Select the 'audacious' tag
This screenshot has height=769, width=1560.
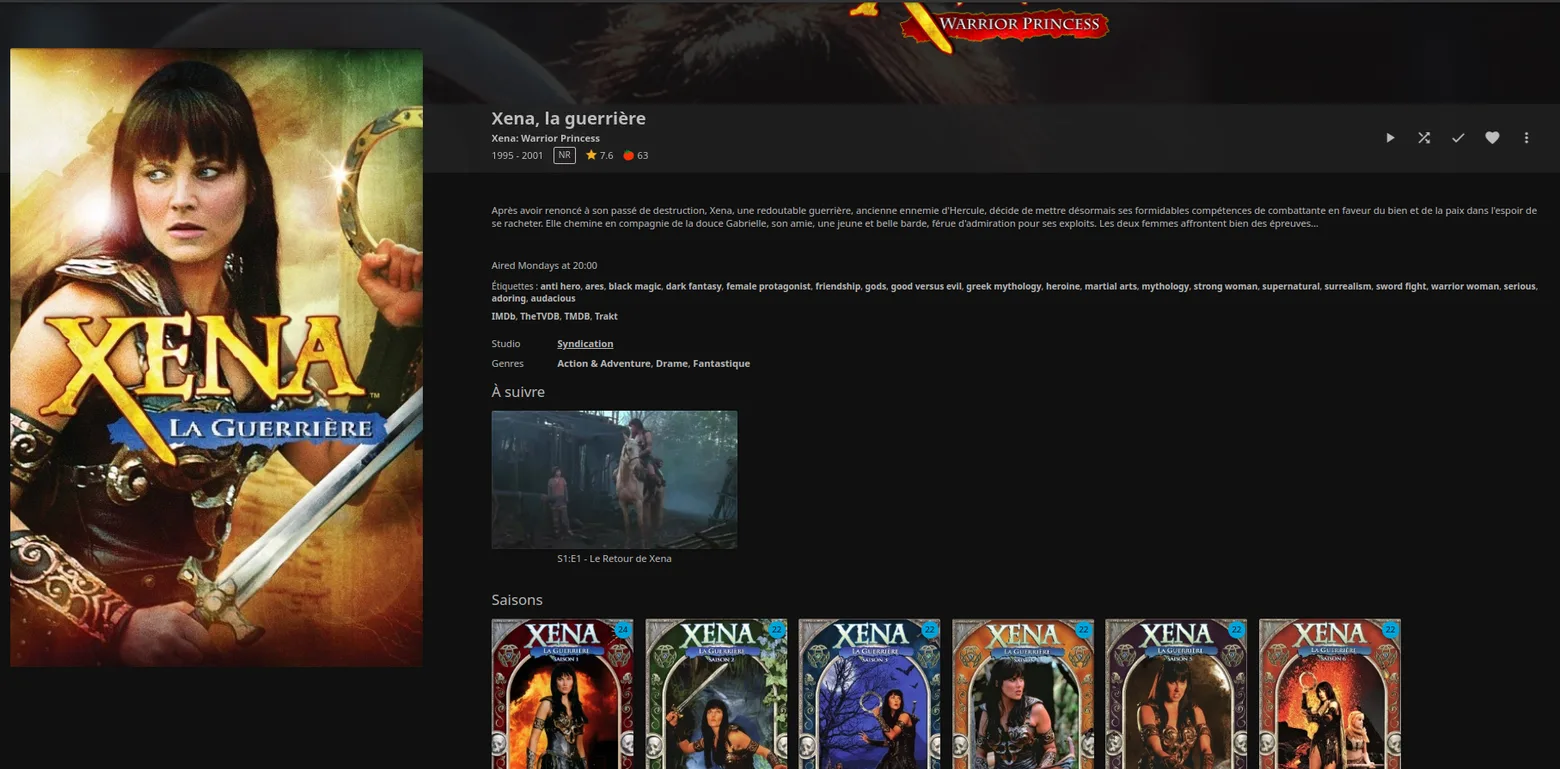click(553, 299)
